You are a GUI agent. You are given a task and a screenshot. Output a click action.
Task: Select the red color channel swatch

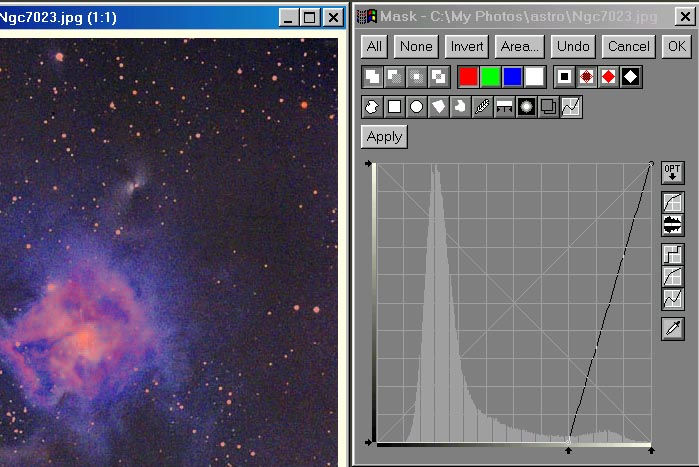[468, 76]
